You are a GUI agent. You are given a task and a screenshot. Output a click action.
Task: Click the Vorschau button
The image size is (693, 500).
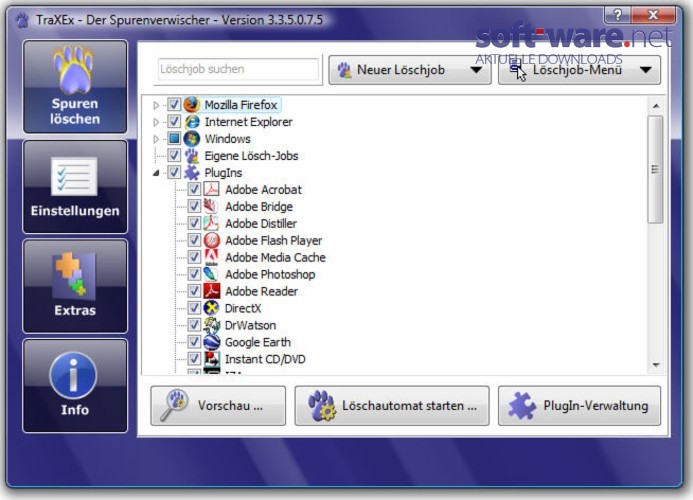pos(218,406)
